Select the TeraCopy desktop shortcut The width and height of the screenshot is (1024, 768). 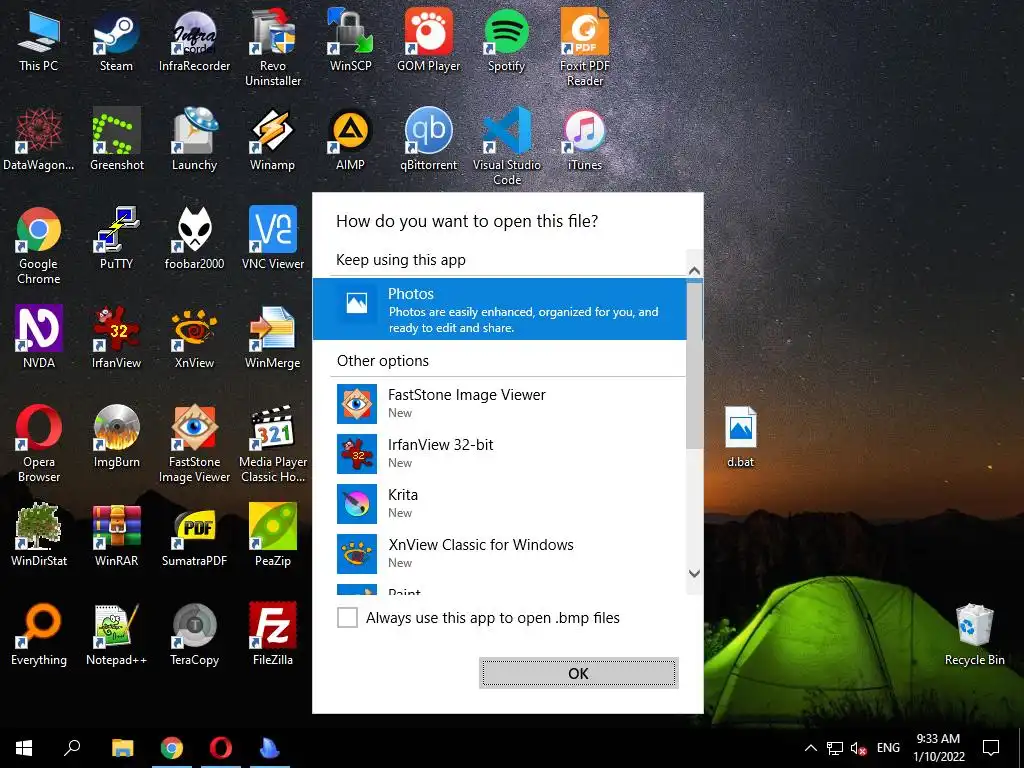click(195, 634)
